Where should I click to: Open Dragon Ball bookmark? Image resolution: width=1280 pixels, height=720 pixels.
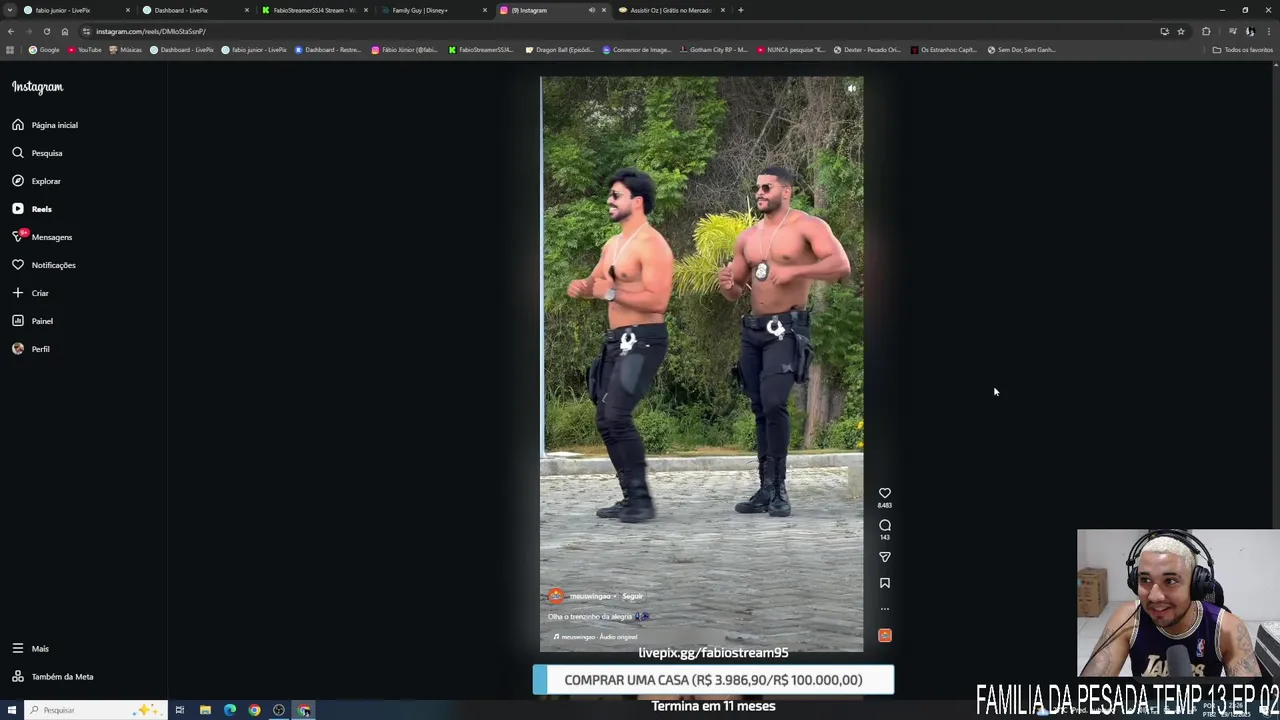(x=558, y=49)
